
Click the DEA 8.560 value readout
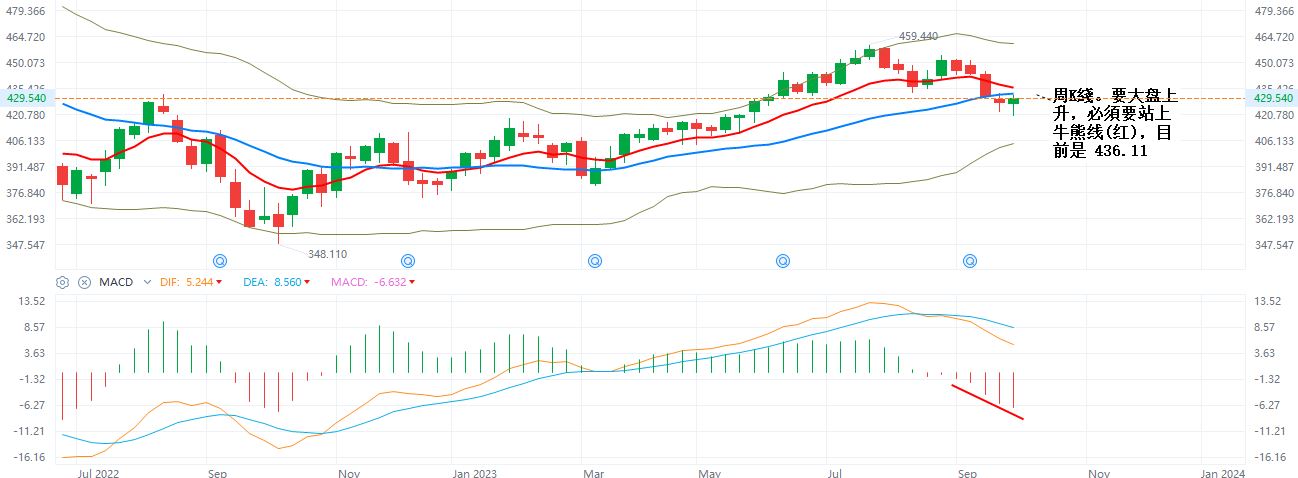coord(276,282)
